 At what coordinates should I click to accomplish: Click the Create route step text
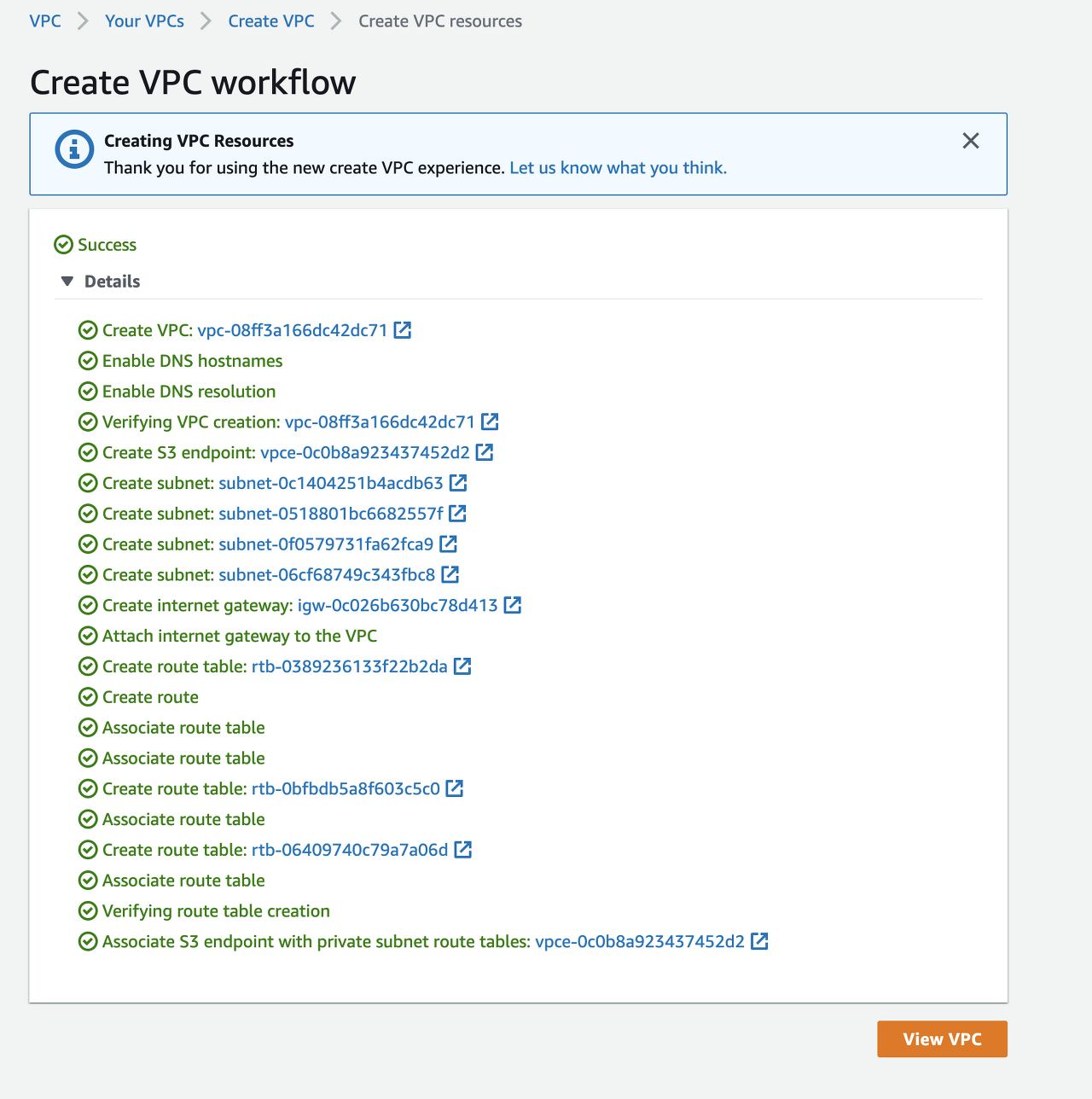150,697
